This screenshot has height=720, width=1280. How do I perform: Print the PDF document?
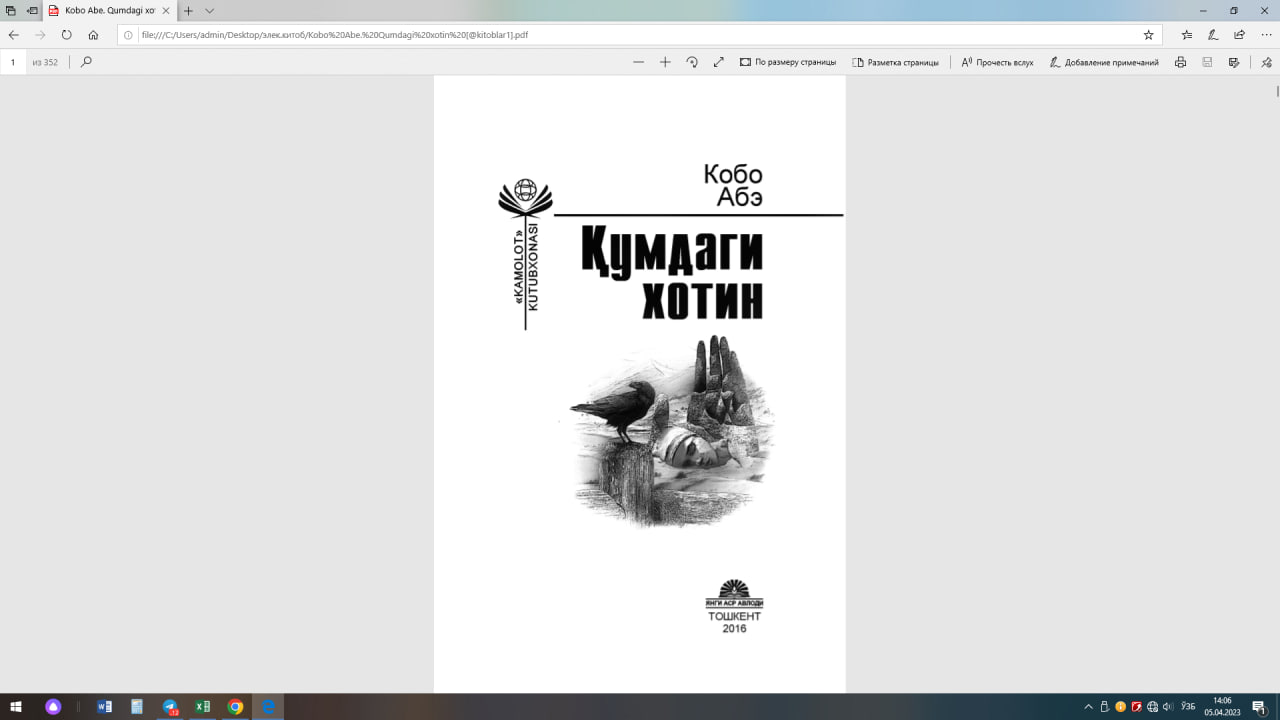pyautogui.click(x=1180, y=62)
